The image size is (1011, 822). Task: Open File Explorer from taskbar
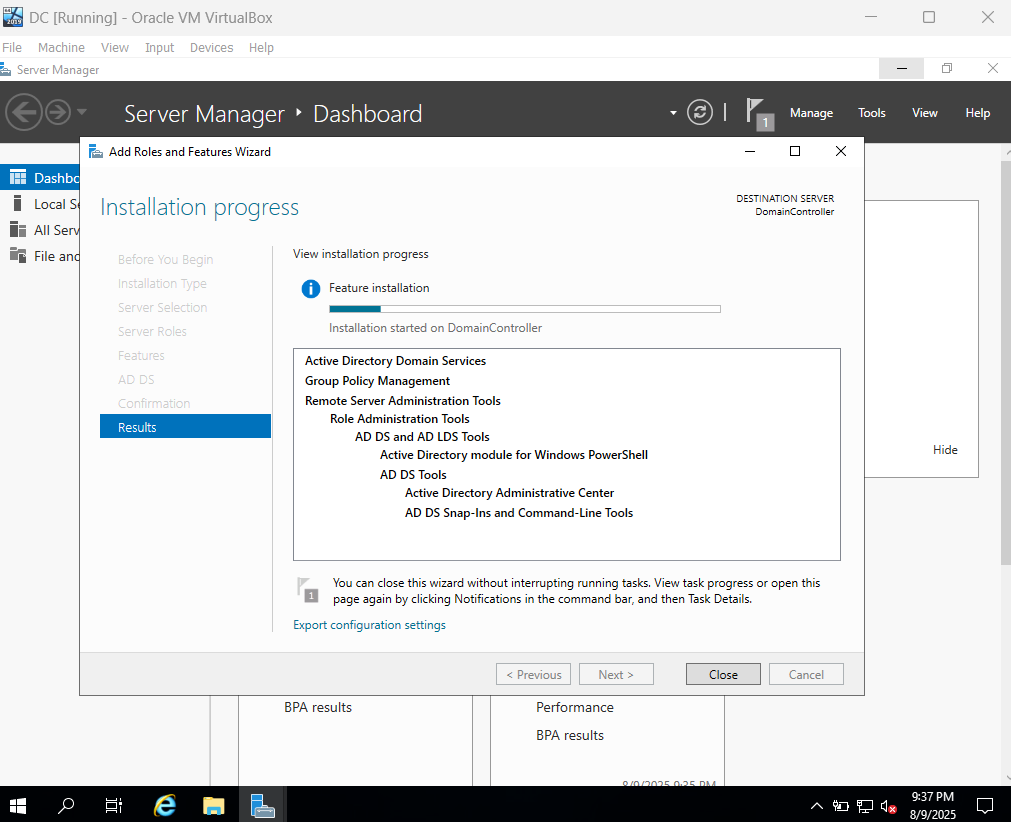point(213,805)
